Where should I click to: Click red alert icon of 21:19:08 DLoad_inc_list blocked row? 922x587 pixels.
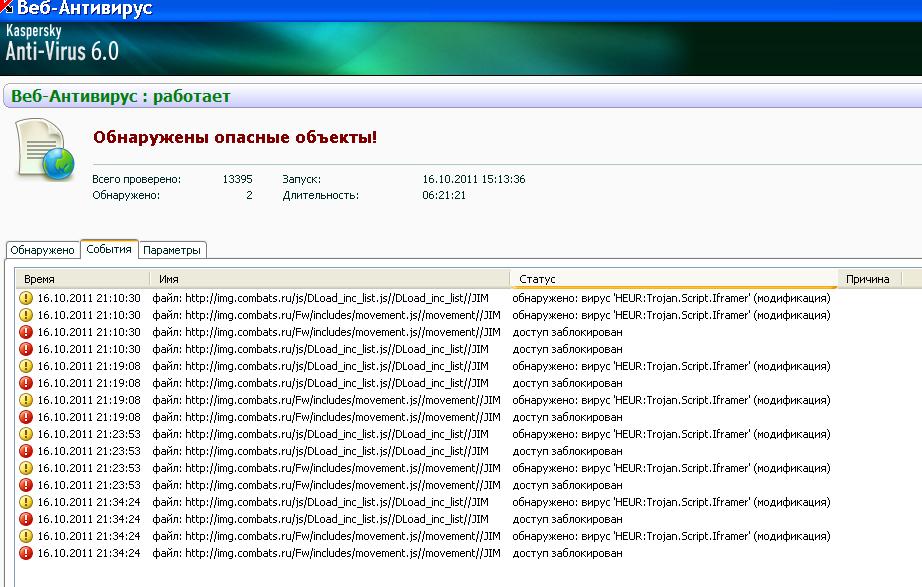click(x=26, y=383)
